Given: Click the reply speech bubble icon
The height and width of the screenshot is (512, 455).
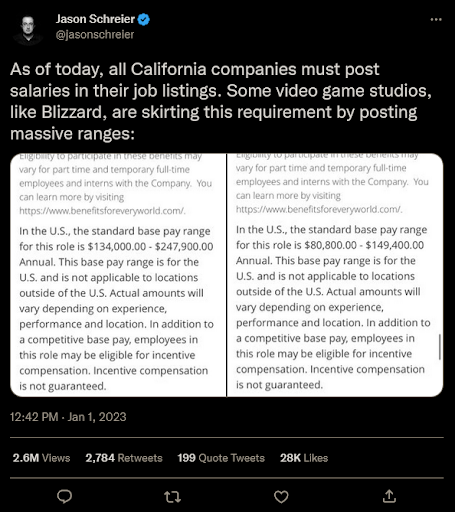Looking at the screenshot, I should (64, 496).
